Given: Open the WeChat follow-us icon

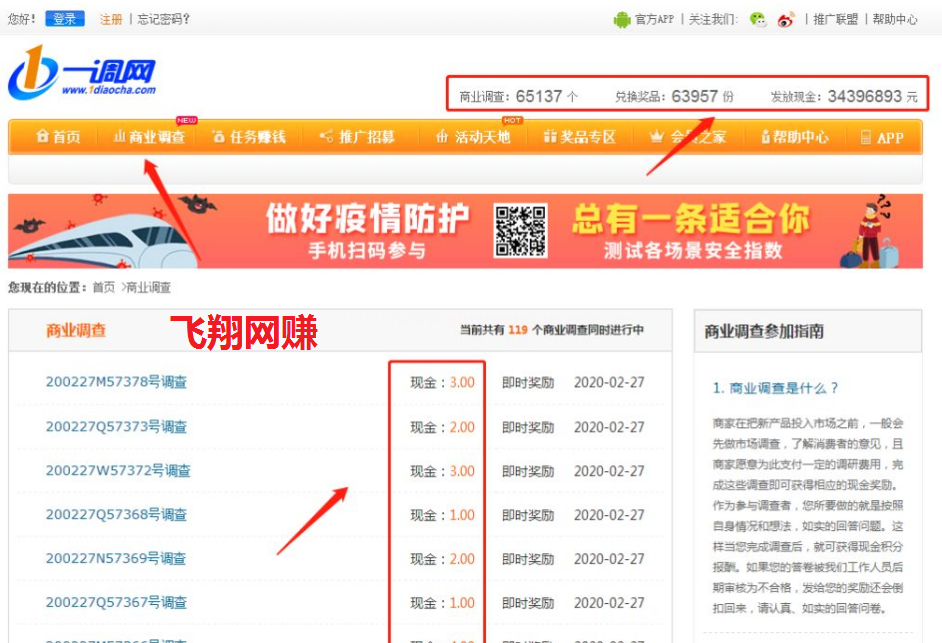Looking at the screenshot, I should pos(759,18).
